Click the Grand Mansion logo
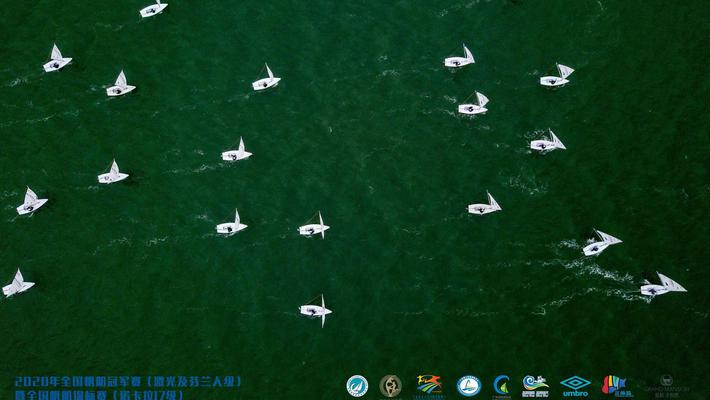710x400 pixels. [x=661, y=385]
